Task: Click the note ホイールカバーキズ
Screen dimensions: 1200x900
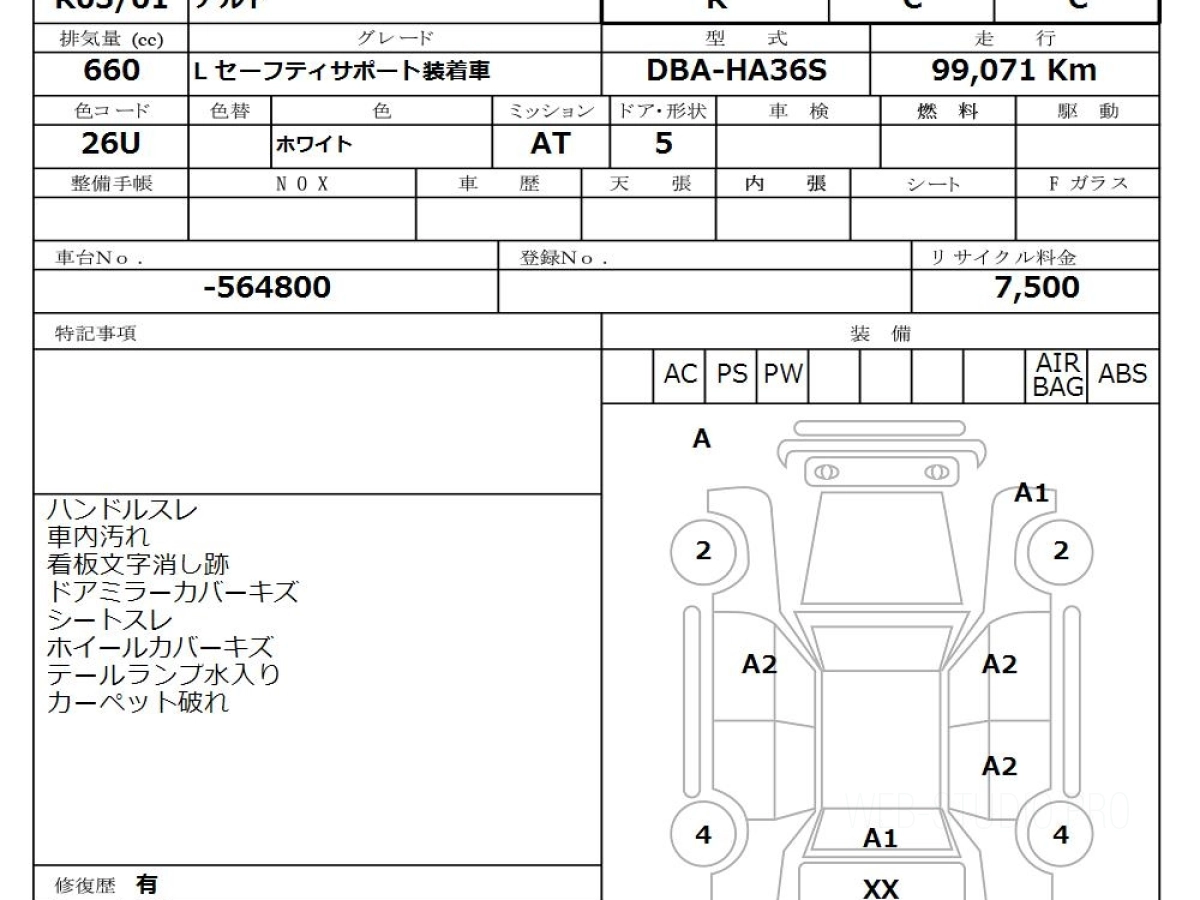Action: point(160,647)
